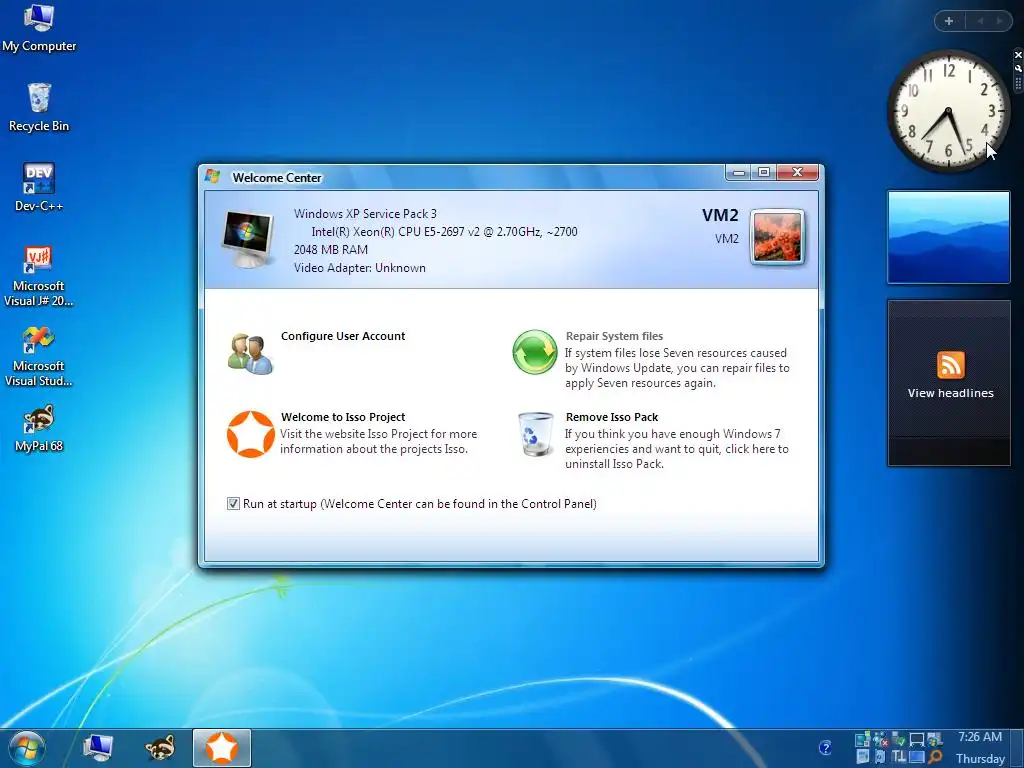
Task: Minimize the Welcome Center window
Action: coord(739,172)
